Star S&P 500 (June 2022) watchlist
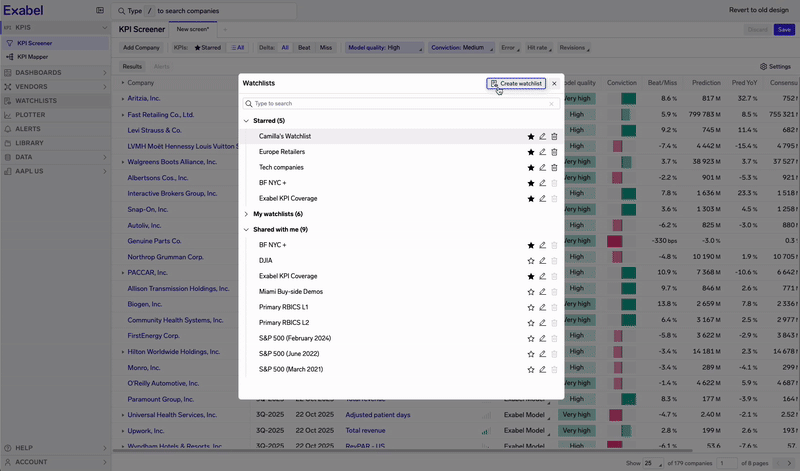This screenshot has height=471, width=800. coord(531,354)
